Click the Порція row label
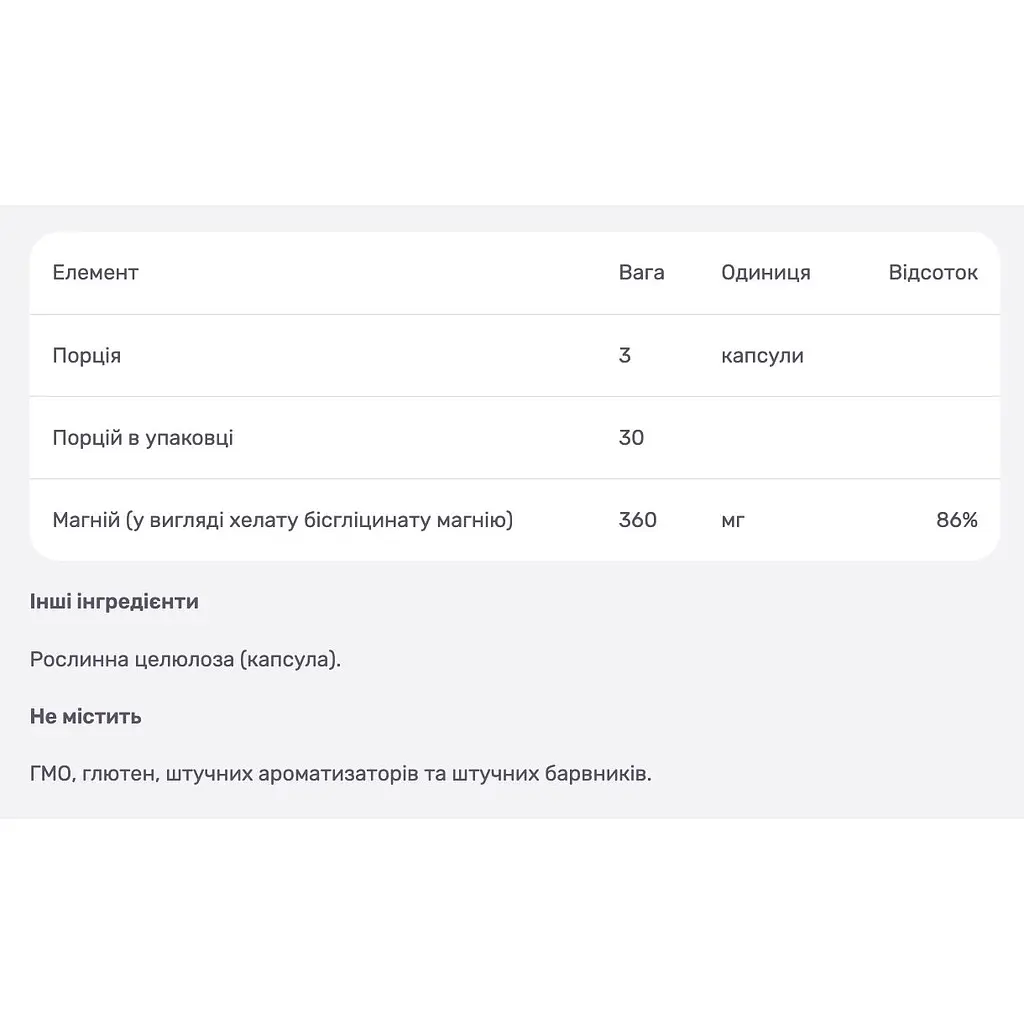The image size is (1024, 1024). coord(87,356)
